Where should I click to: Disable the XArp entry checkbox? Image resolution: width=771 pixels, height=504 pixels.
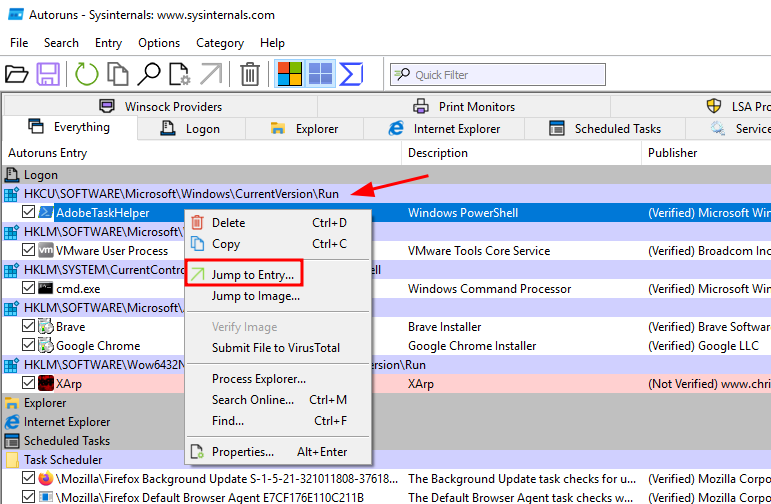[x=29, y=383]
